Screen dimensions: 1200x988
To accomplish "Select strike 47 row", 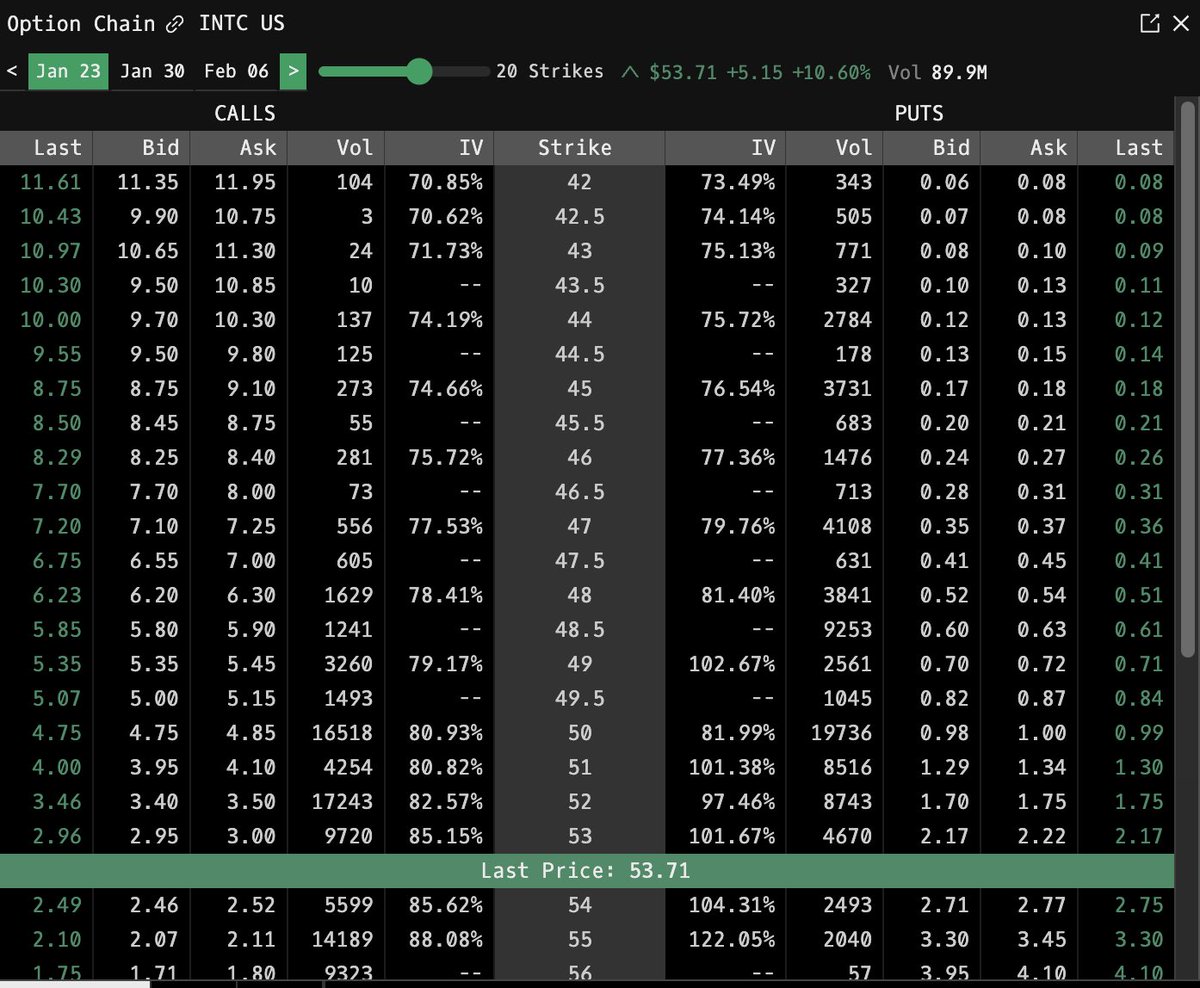I will (x=587, y=526).
